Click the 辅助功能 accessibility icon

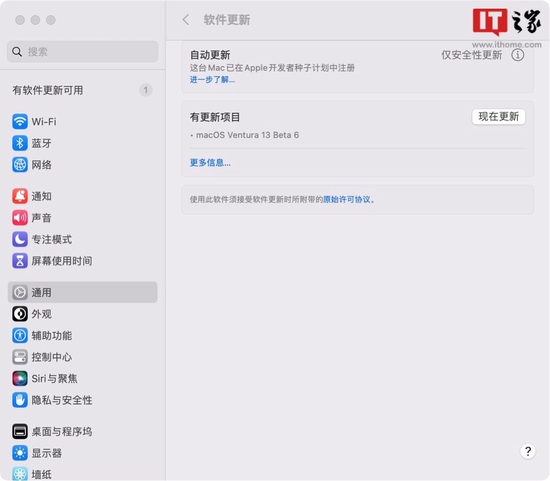point(20,335)
